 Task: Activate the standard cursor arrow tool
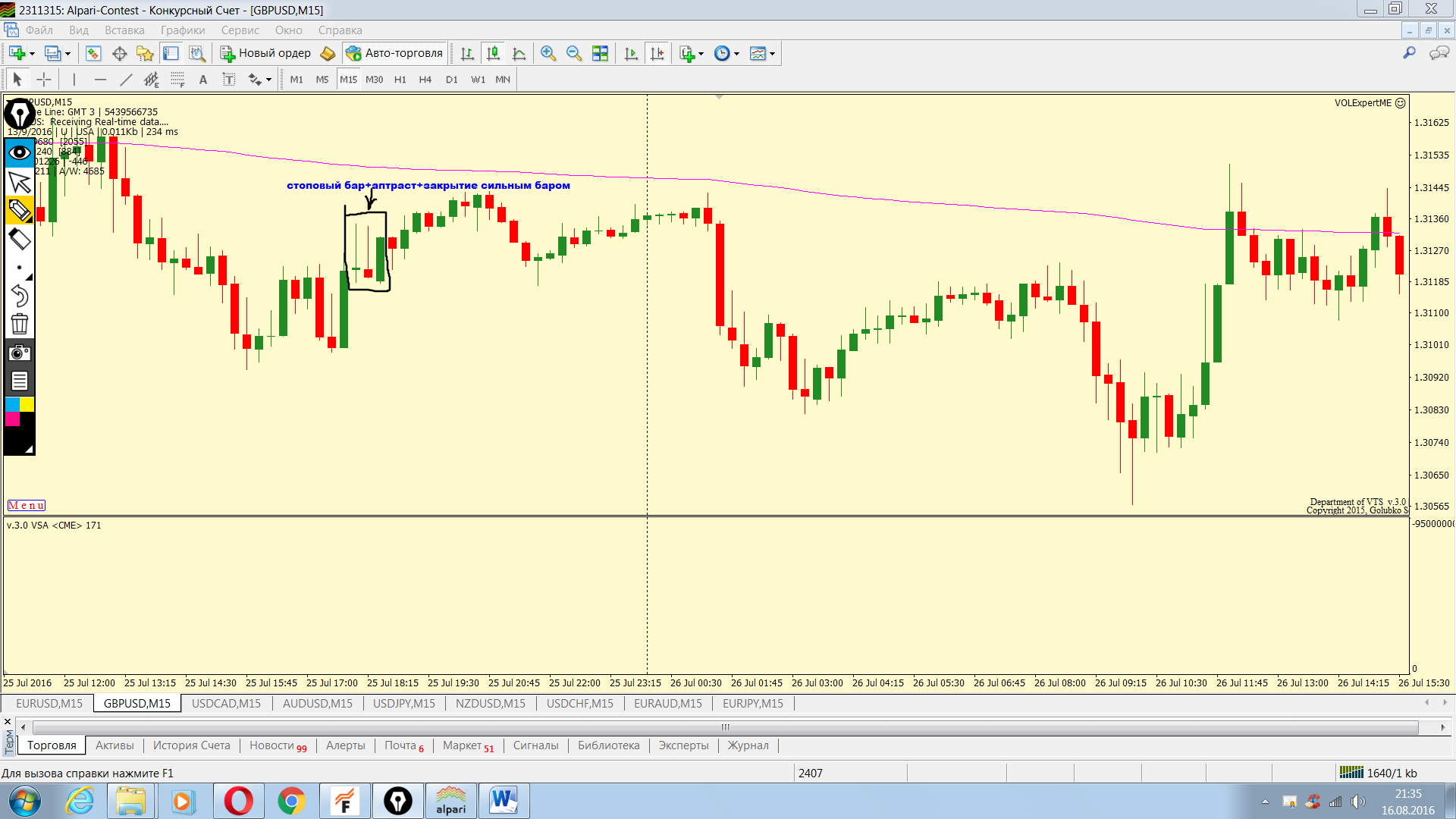17,80
